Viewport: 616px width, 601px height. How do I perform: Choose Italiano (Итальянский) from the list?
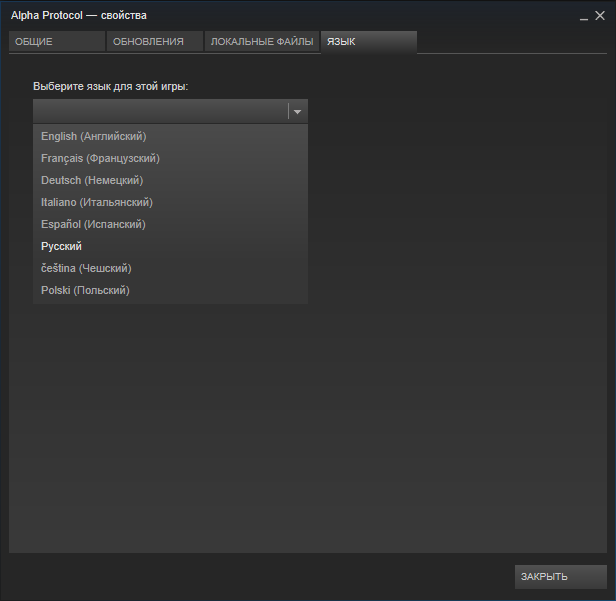tap(97, 202)
